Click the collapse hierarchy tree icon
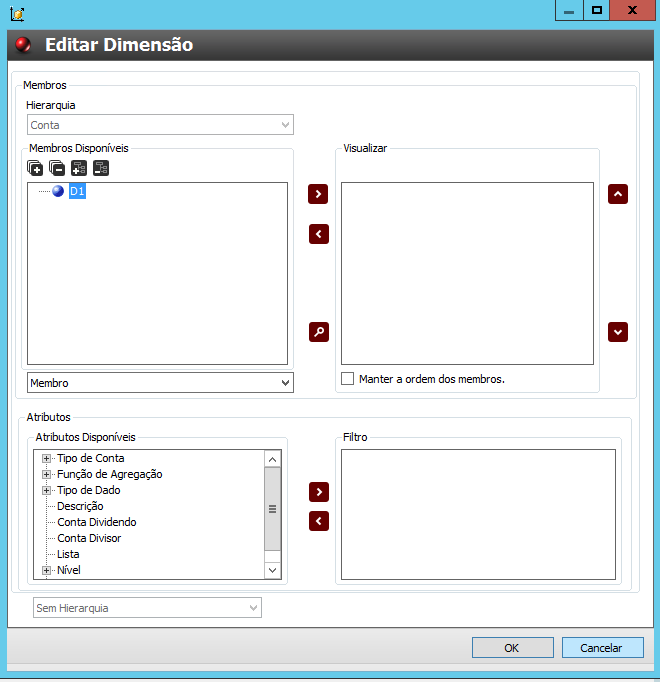Image resolution: width=660 pixels, height=682 pixels. 101,168
